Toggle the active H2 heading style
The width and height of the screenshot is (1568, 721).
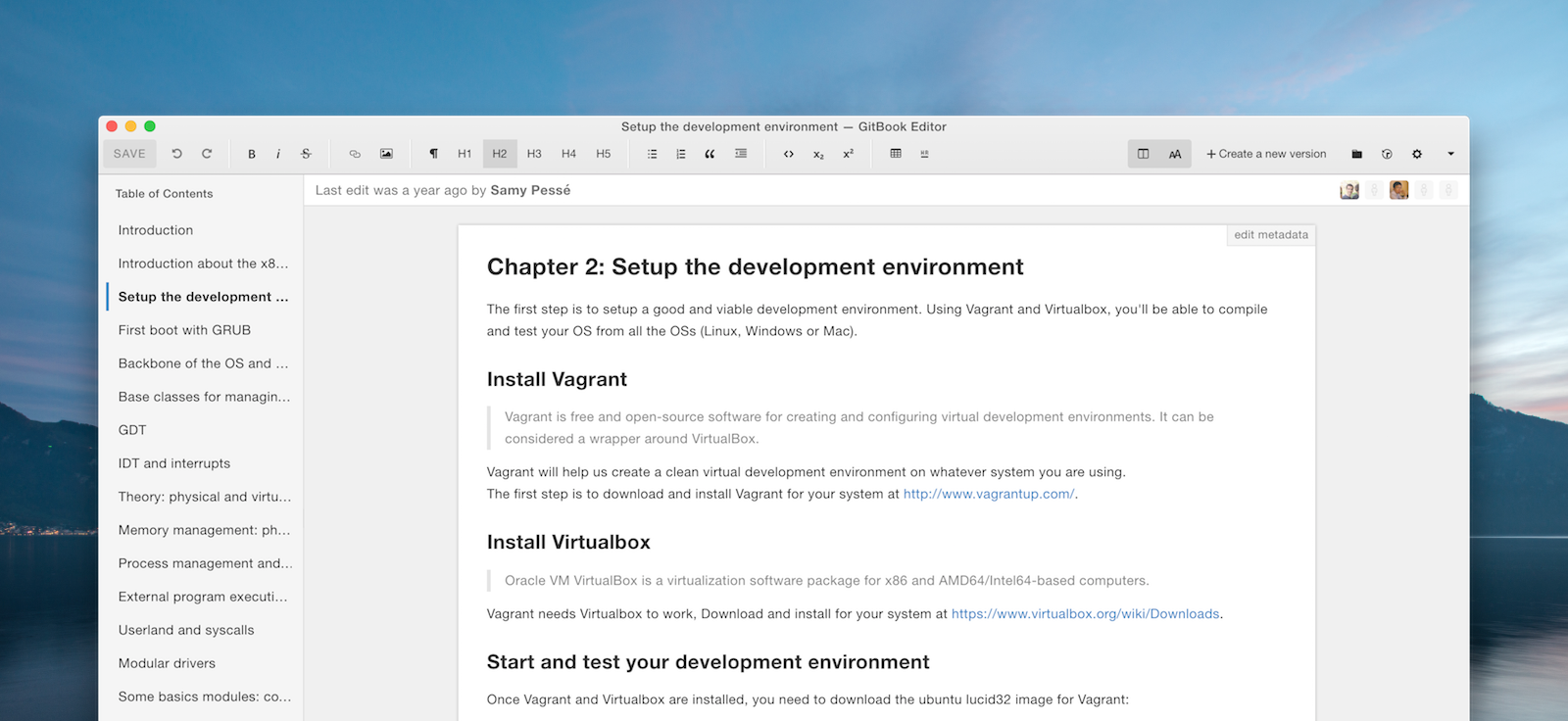click(x=500, y=154)
